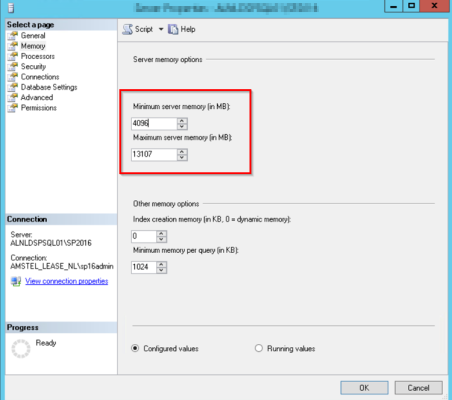Increase minimum server memory with up arrow
Image resolution: width=452 pixels, height=400 pixels.
coord(182,121)
